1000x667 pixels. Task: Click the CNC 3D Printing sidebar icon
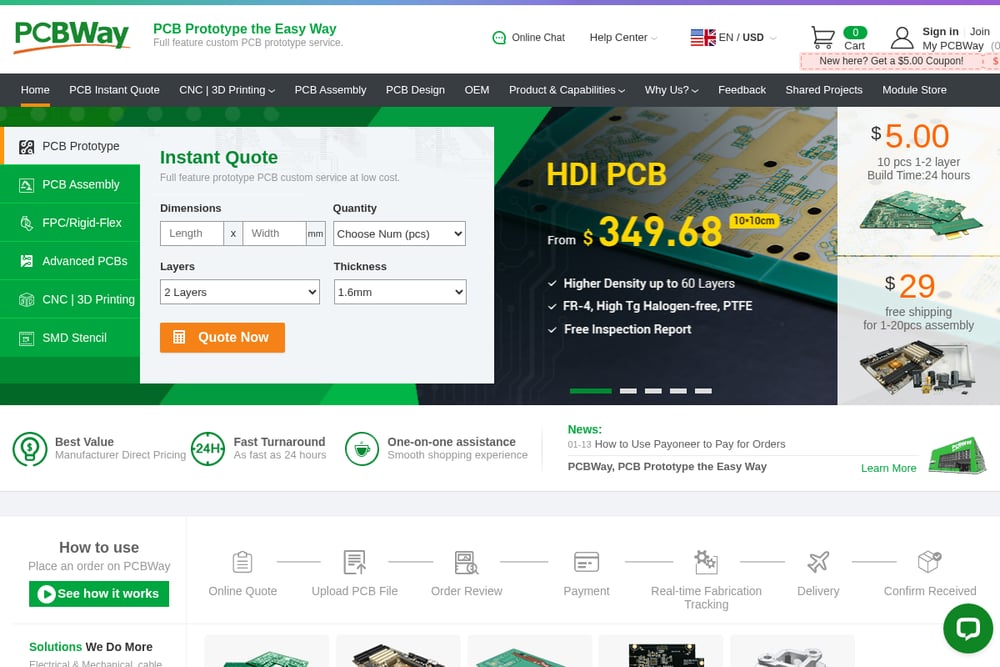[26, 300]
